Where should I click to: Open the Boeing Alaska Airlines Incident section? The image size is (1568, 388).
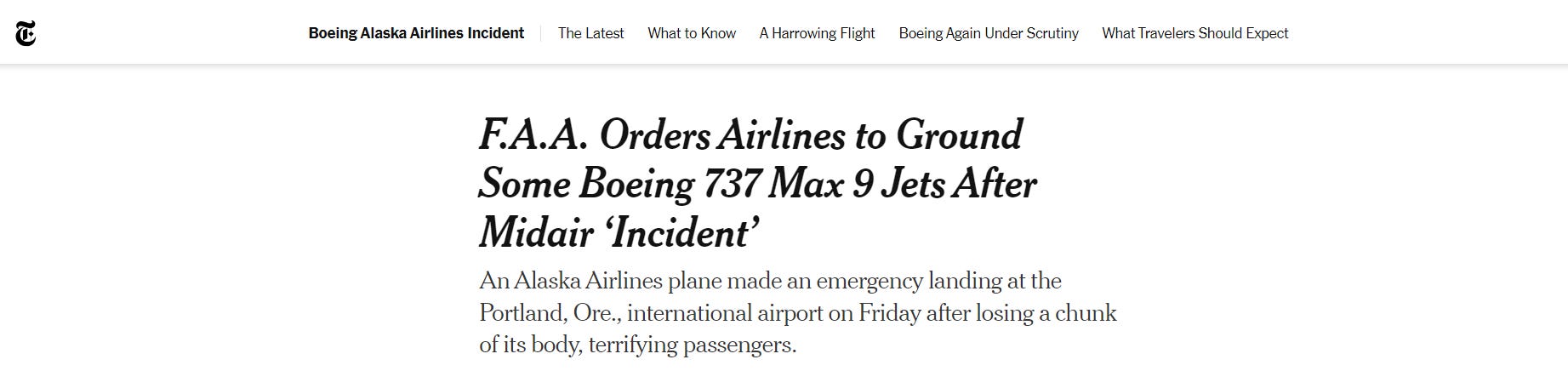416,33
